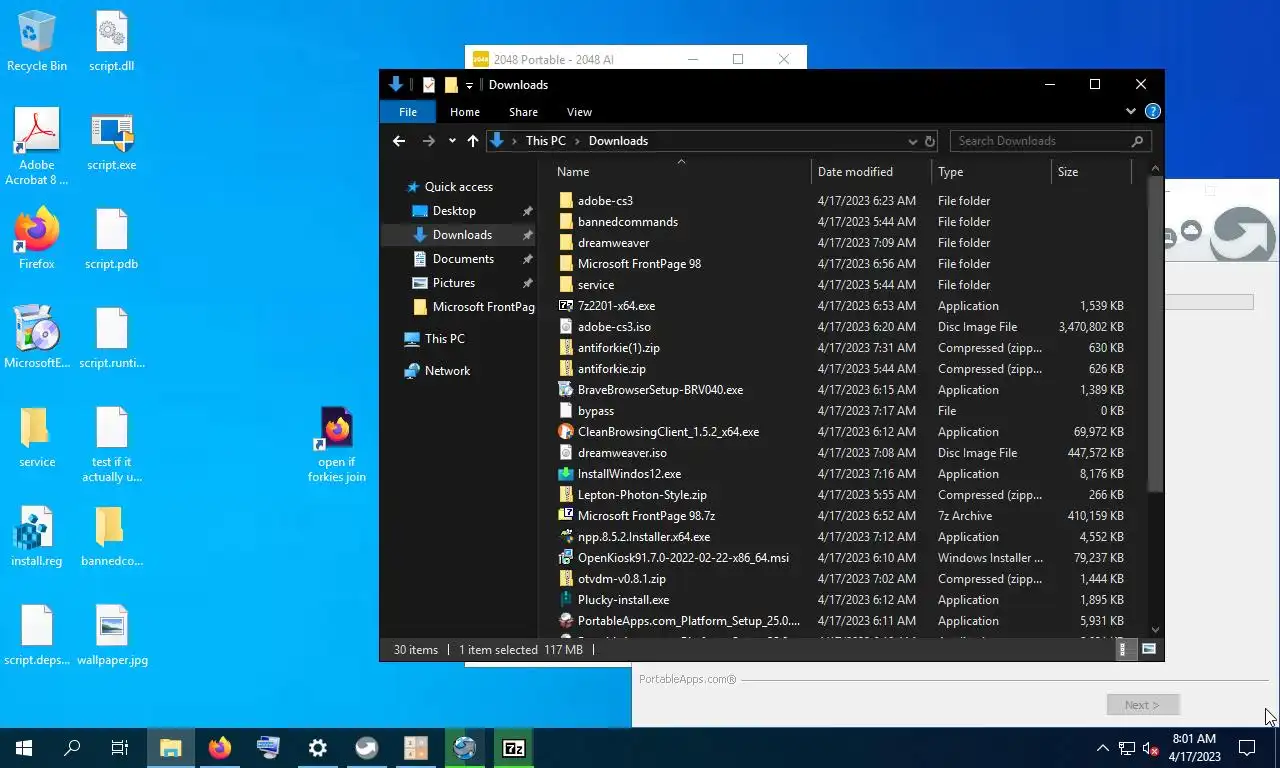Select Desktop in navigation pane
Screen dimensions: 1280x768
[454, 211]
